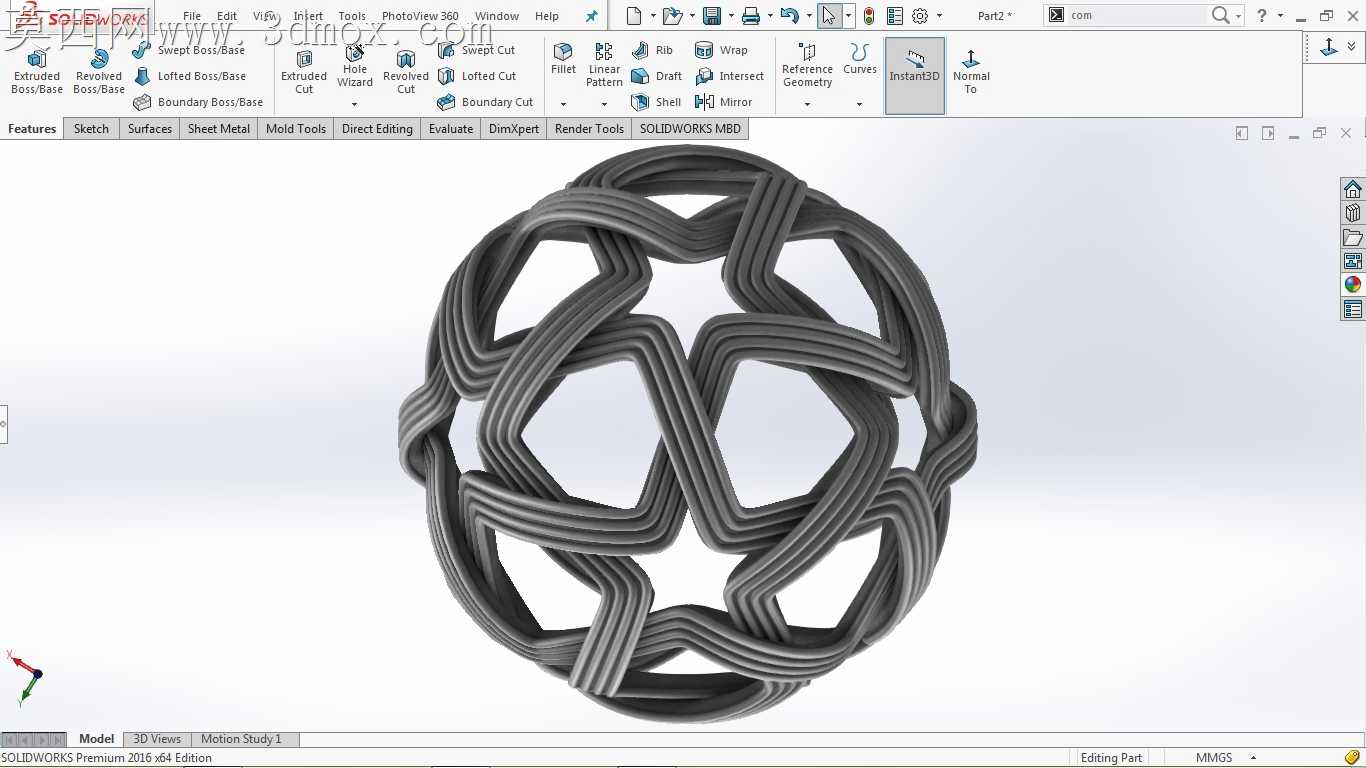Select the Revolved Boss/Base tool

tap(99, 72)
